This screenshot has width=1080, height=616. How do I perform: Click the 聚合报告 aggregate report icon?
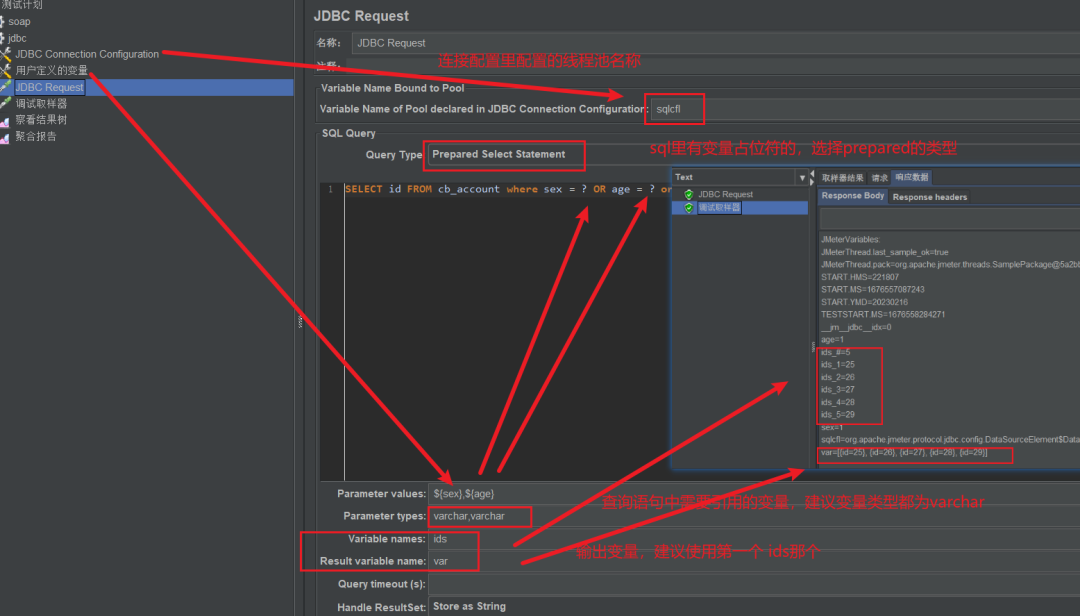(6, 136)
